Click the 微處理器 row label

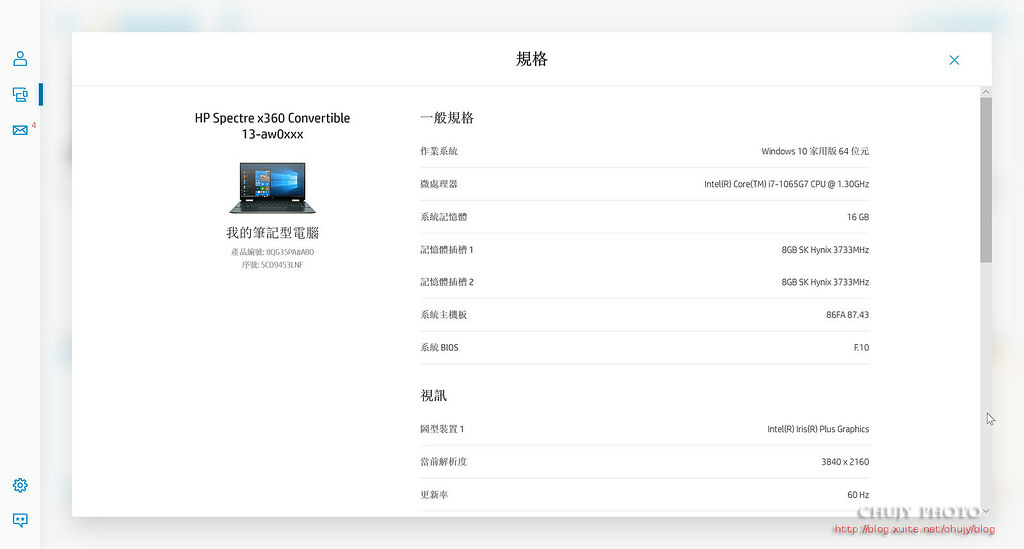439,184
